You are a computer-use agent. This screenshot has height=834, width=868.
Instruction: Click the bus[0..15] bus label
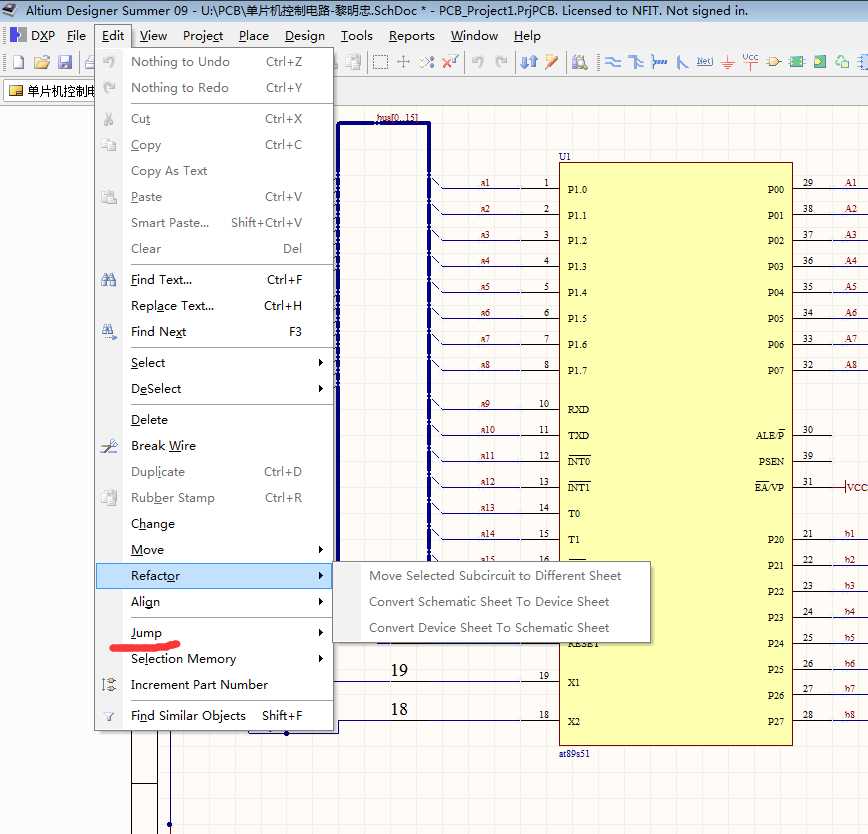click(397, 117)
